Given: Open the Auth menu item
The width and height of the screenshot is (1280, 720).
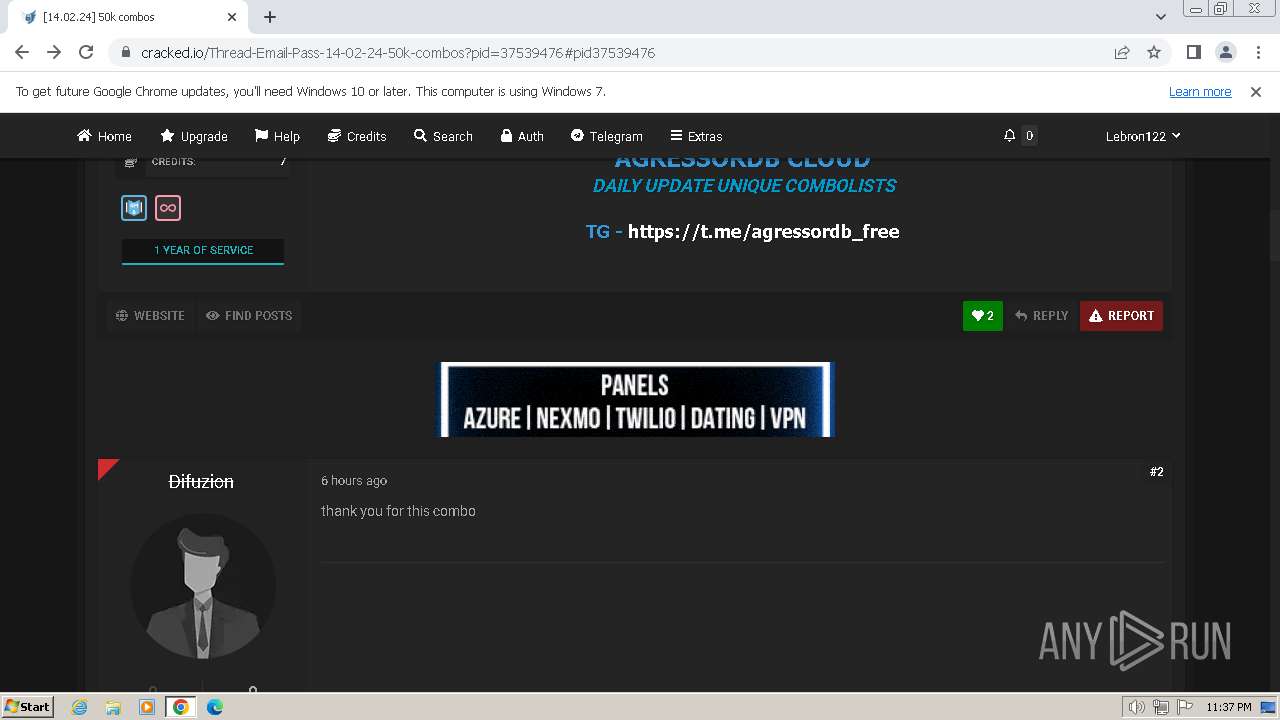Looking at the screenshot, I should [522, 136].
